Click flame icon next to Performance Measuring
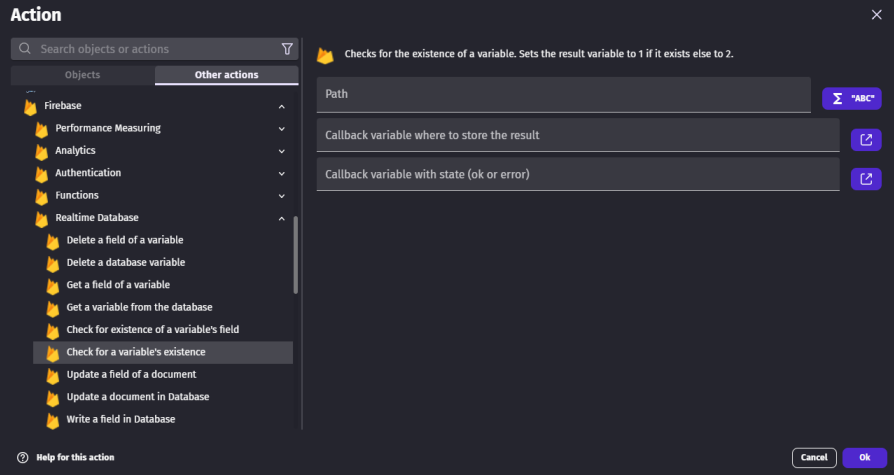 [42, 129]
